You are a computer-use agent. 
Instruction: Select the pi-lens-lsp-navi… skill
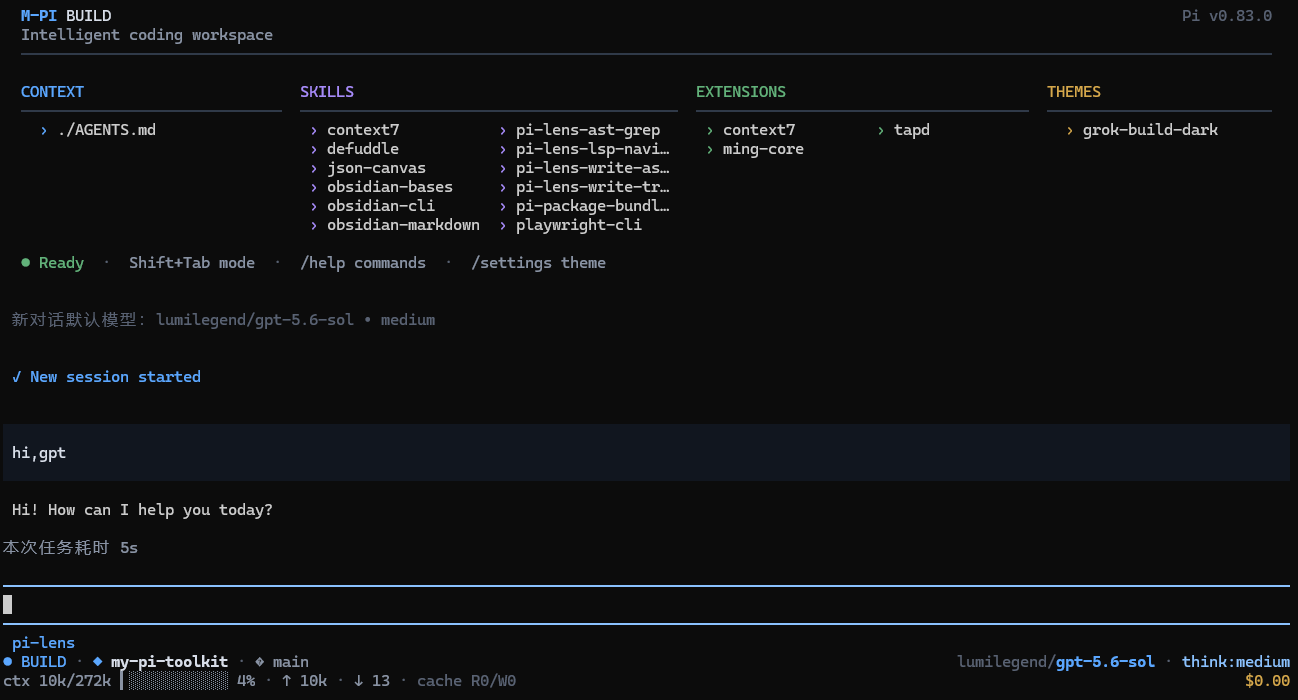[x=593, y=149]
